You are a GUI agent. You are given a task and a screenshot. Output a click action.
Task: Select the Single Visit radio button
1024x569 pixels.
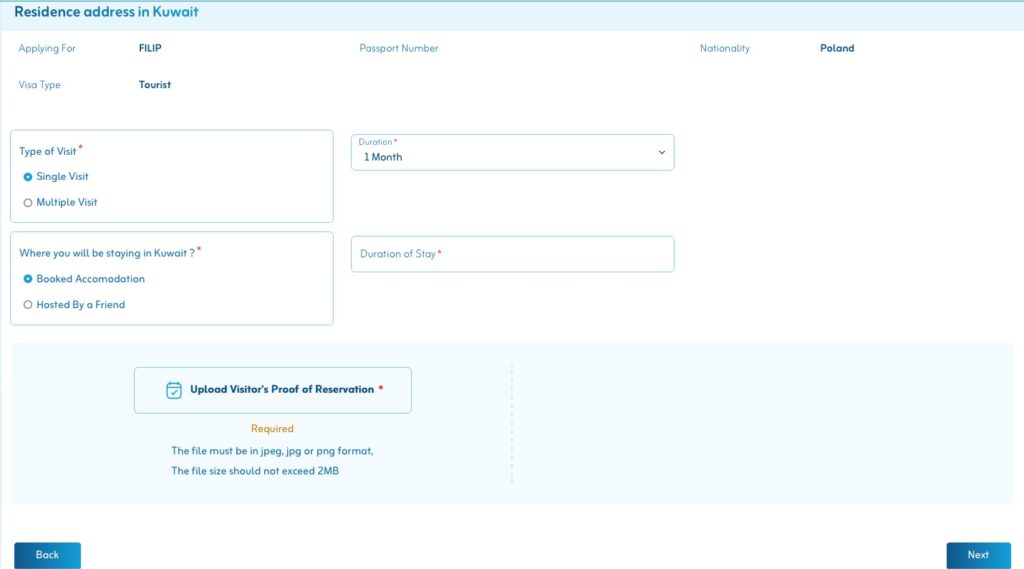(x=28, y=177)
